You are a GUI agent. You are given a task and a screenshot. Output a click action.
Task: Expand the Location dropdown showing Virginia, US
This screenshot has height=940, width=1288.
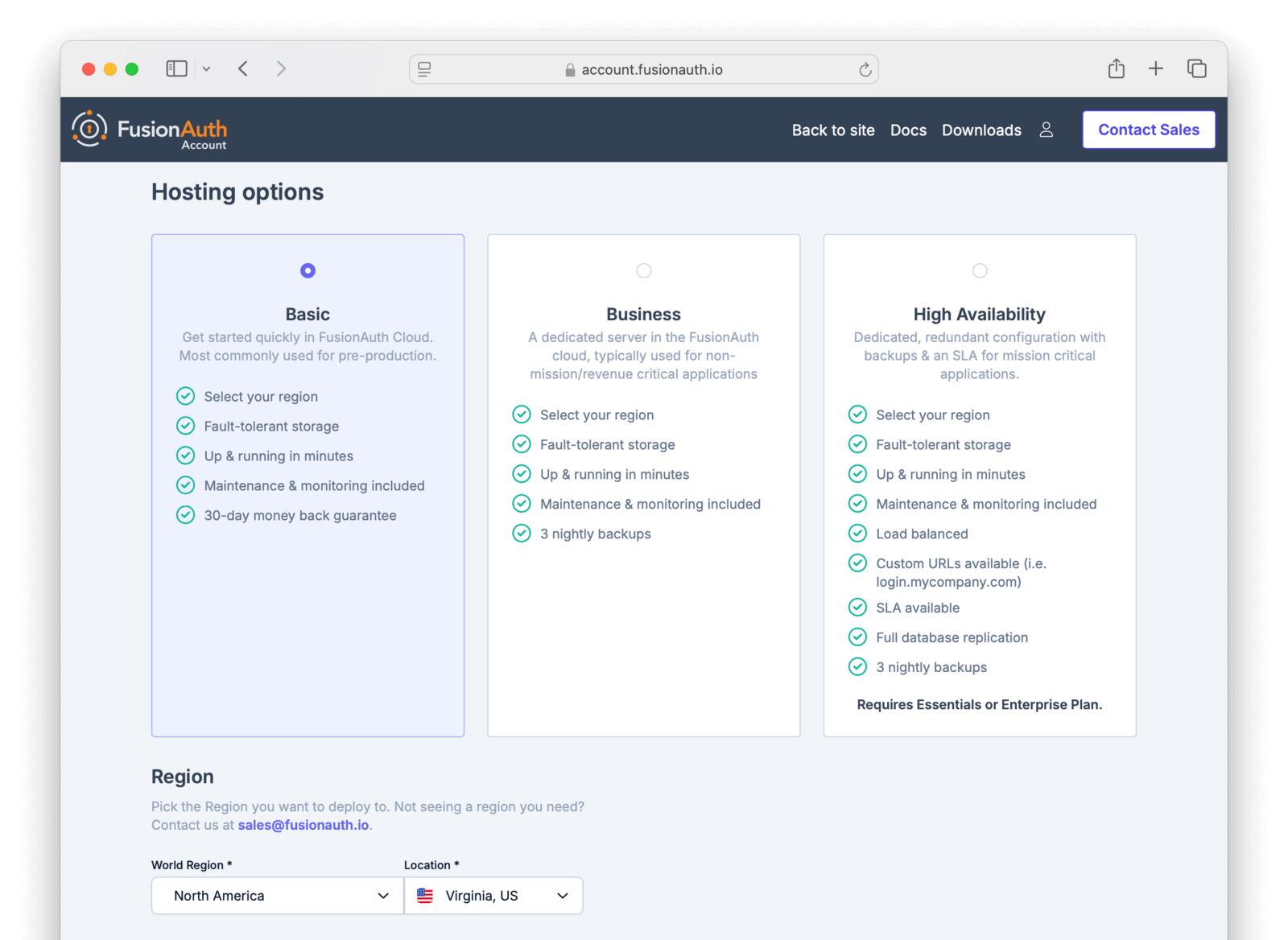493,896
